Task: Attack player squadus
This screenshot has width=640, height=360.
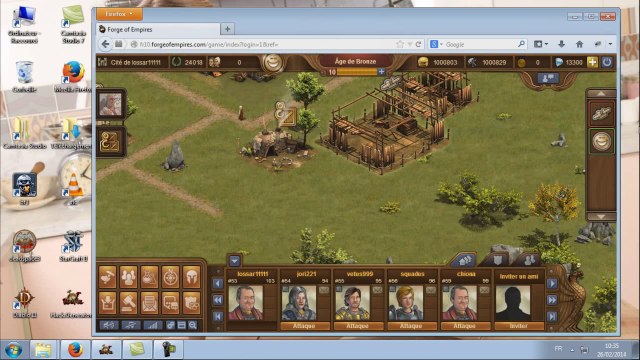Action: [411, 326]
